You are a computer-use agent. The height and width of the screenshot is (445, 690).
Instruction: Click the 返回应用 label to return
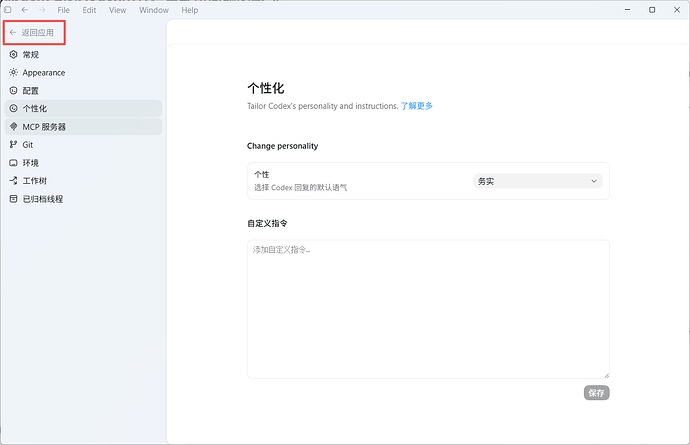38,33
